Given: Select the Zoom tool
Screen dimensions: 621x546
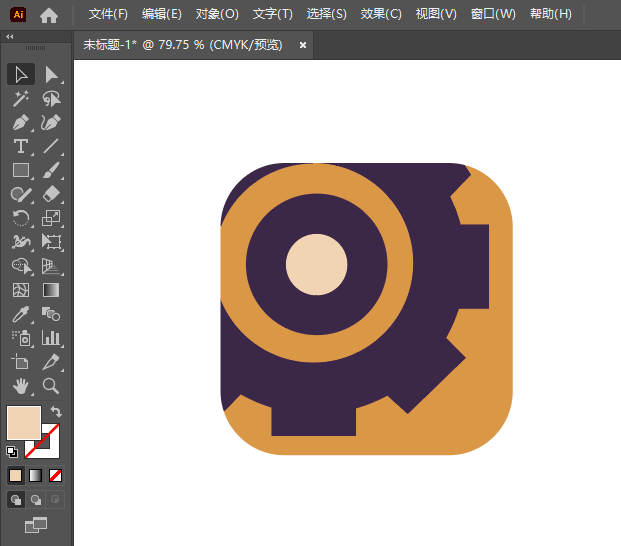Looking at the screenshot, I should 51,386.
